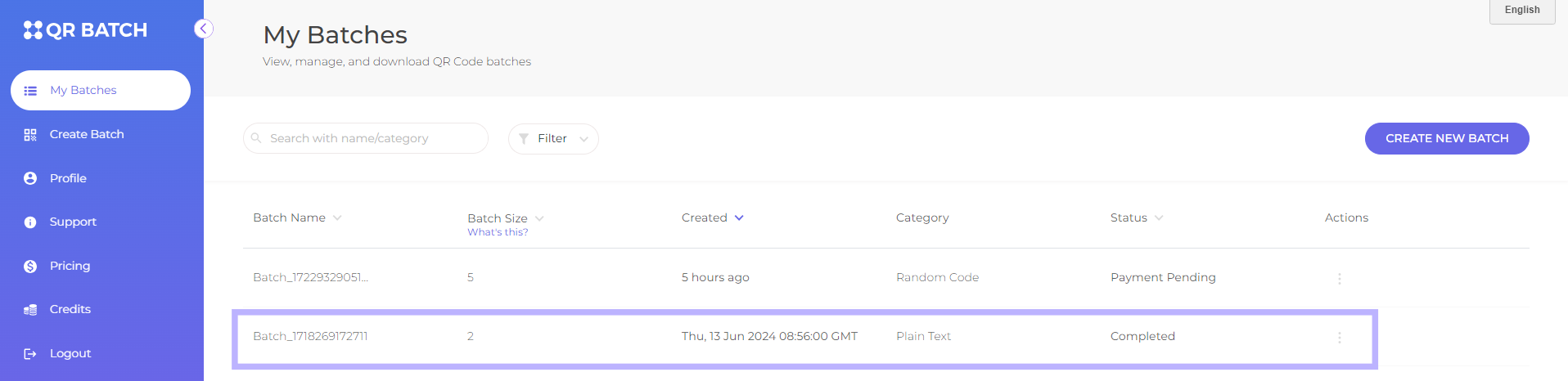This screenshot has height=381, width=1568.
Task: Go to Create Batch in sidebar
Action: (87, 134)
